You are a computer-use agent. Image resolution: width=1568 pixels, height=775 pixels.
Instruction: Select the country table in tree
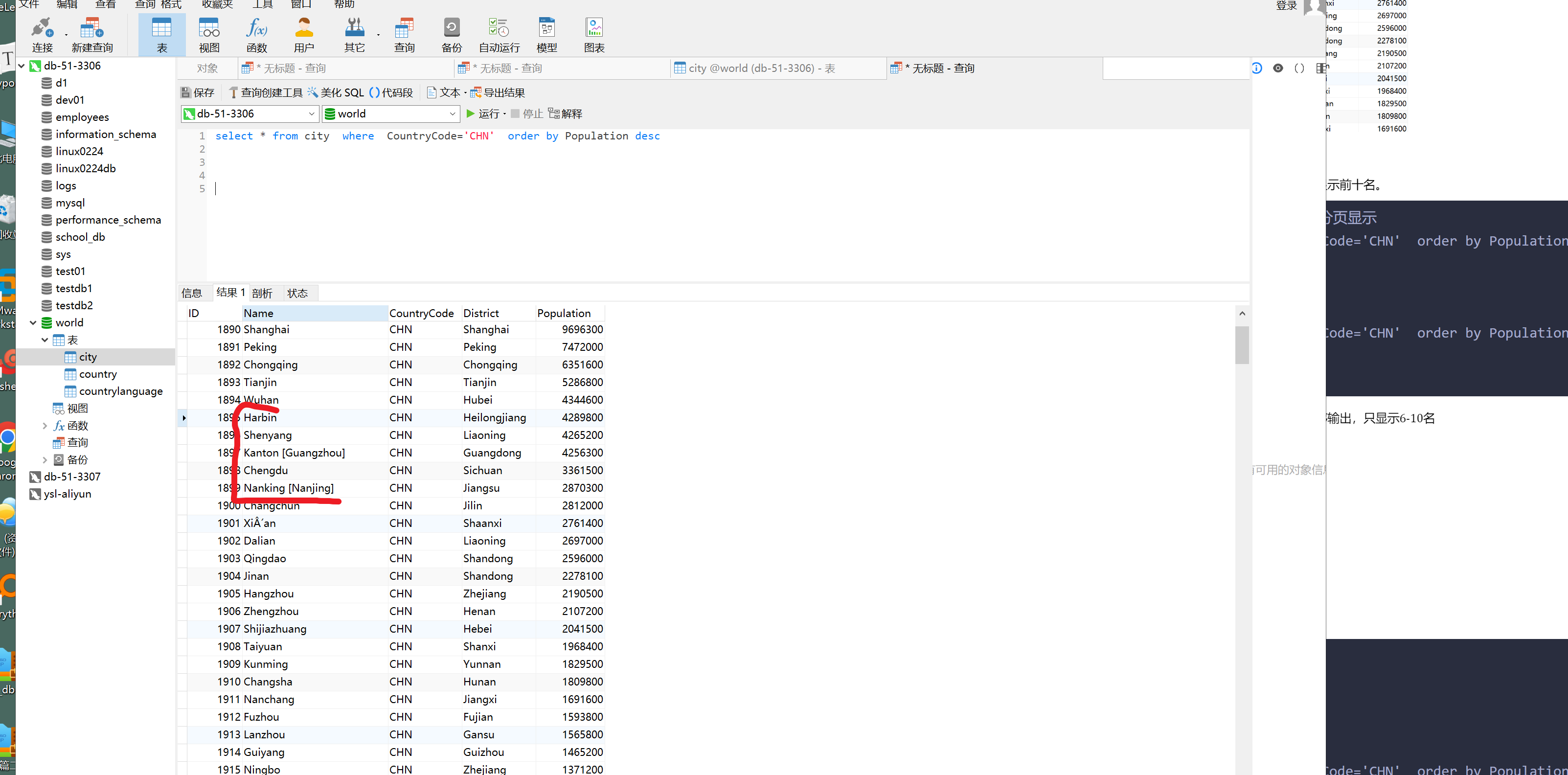(97, 374)
